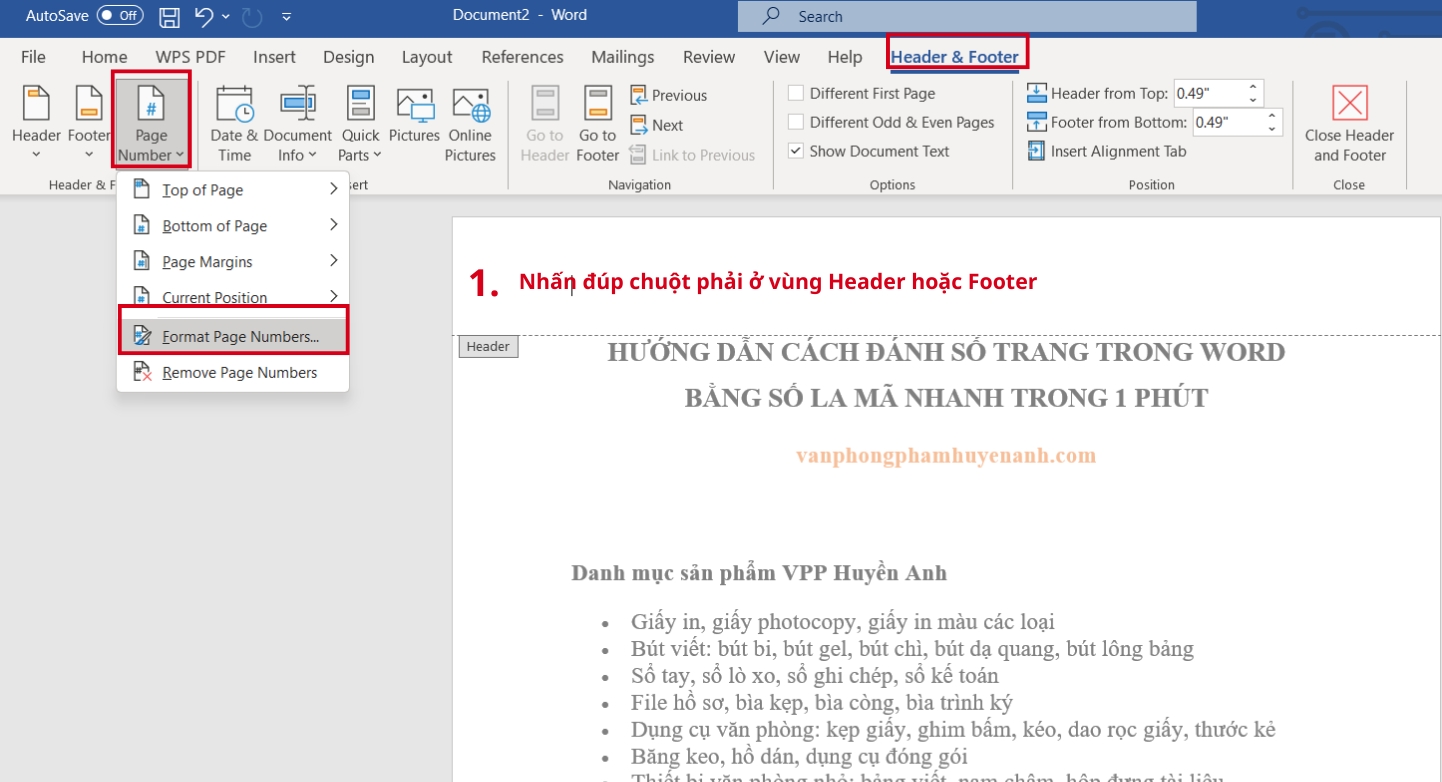Click the vanphongphamhuyenanh.com text
Screen dimensions: 1442x782
946,456
